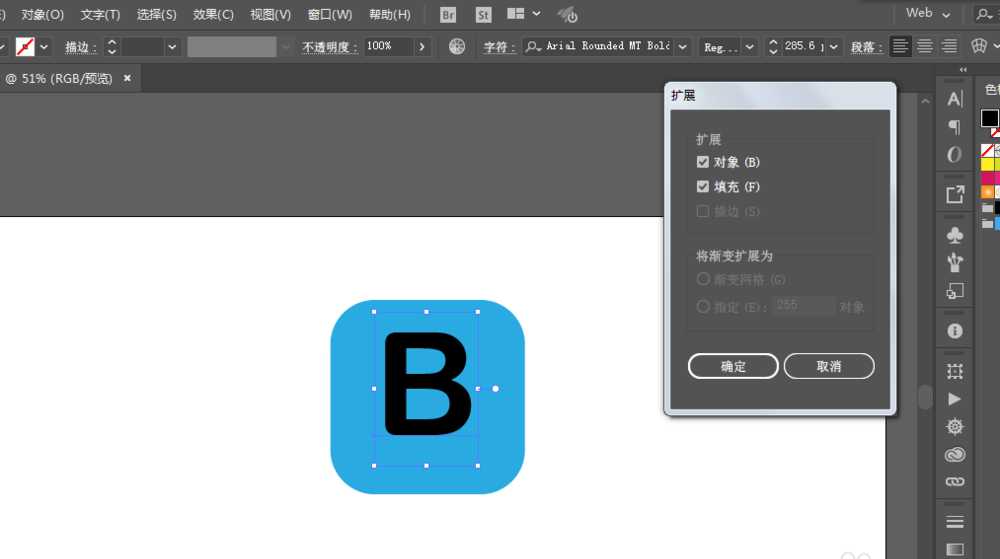Open the 文字(T) menu

pyautogui.click(x=100, y=14)
